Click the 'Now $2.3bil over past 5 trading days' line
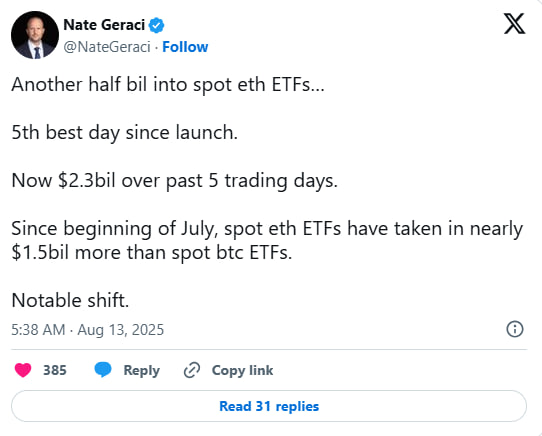Viewport: 542px width, 436px height. (x=175, y=181)
